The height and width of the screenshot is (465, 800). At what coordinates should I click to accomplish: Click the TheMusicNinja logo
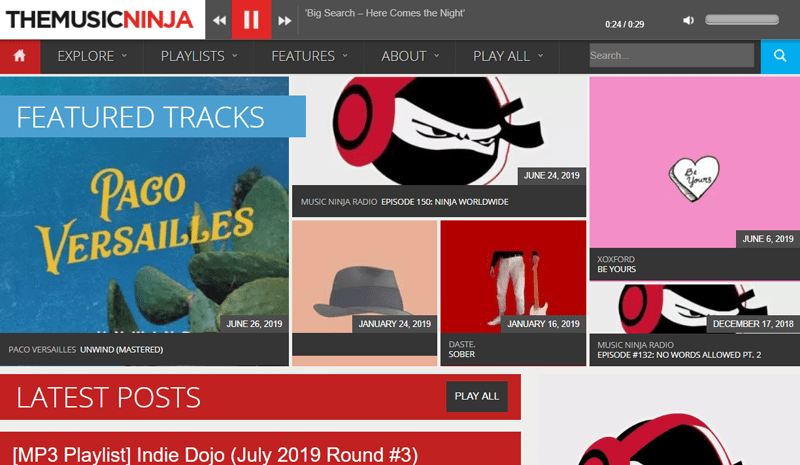99,20
